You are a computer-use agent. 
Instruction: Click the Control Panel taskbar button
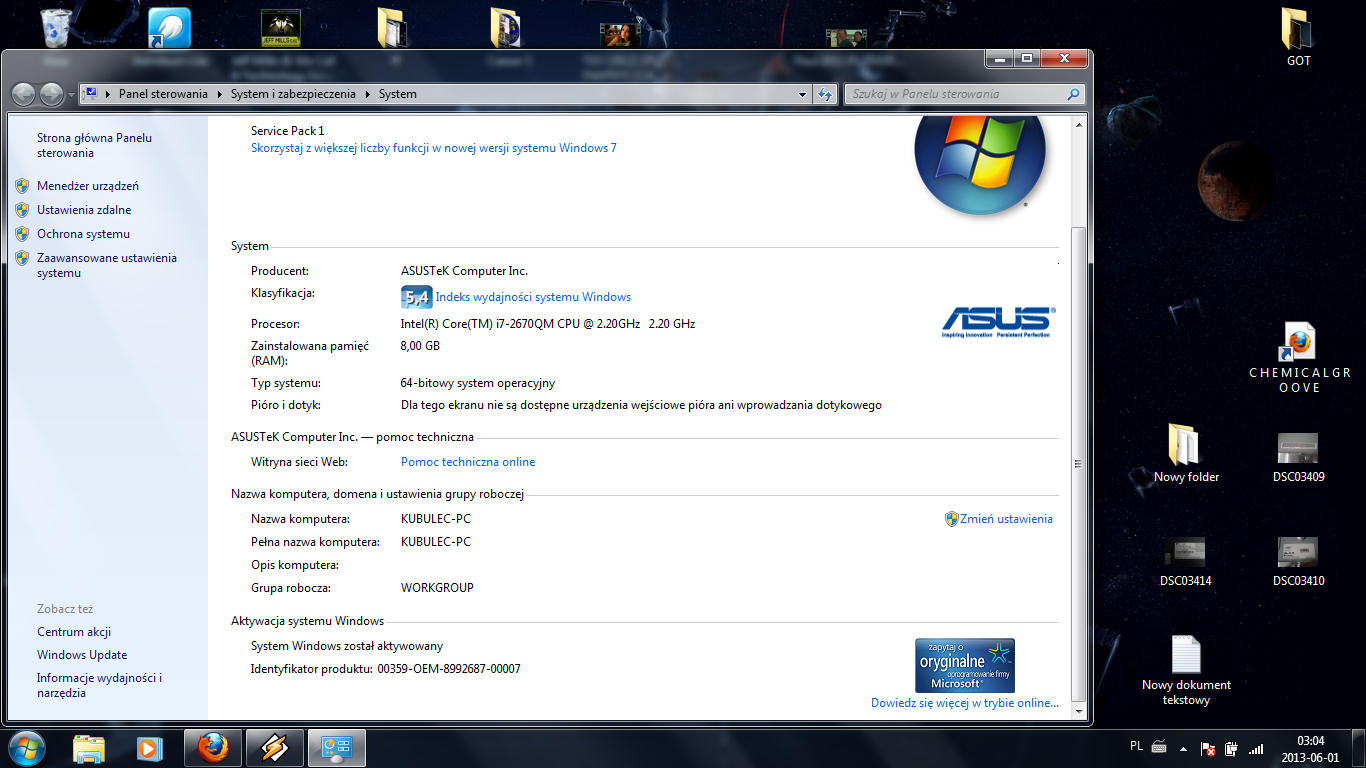coord(337,748)
